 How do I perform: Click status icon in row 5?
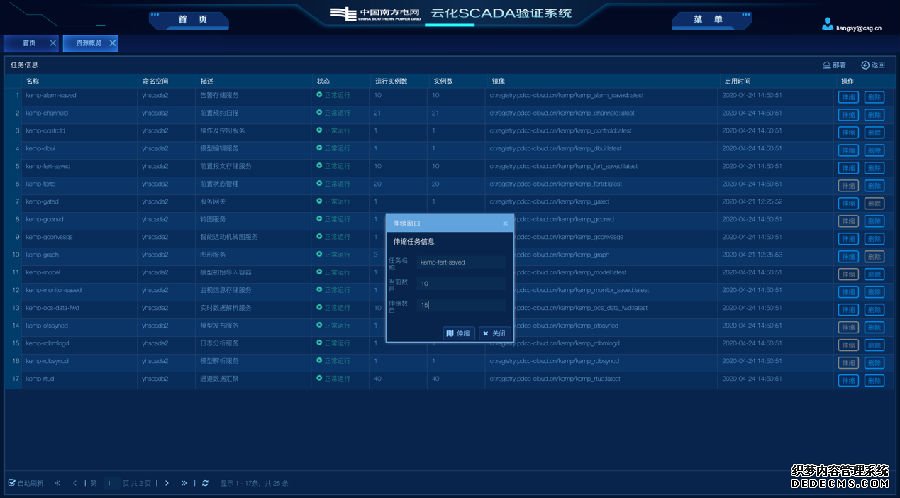pyautogui.click(x=319, y=166)
